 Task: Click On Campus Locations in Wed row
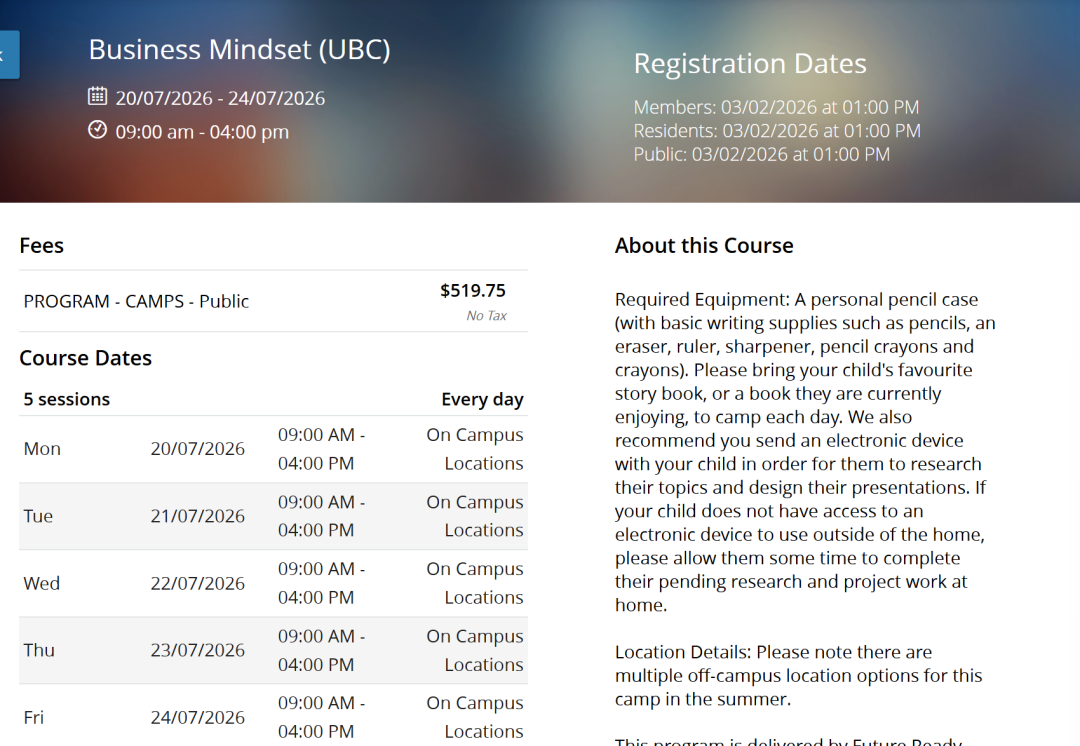pos(475,583)
